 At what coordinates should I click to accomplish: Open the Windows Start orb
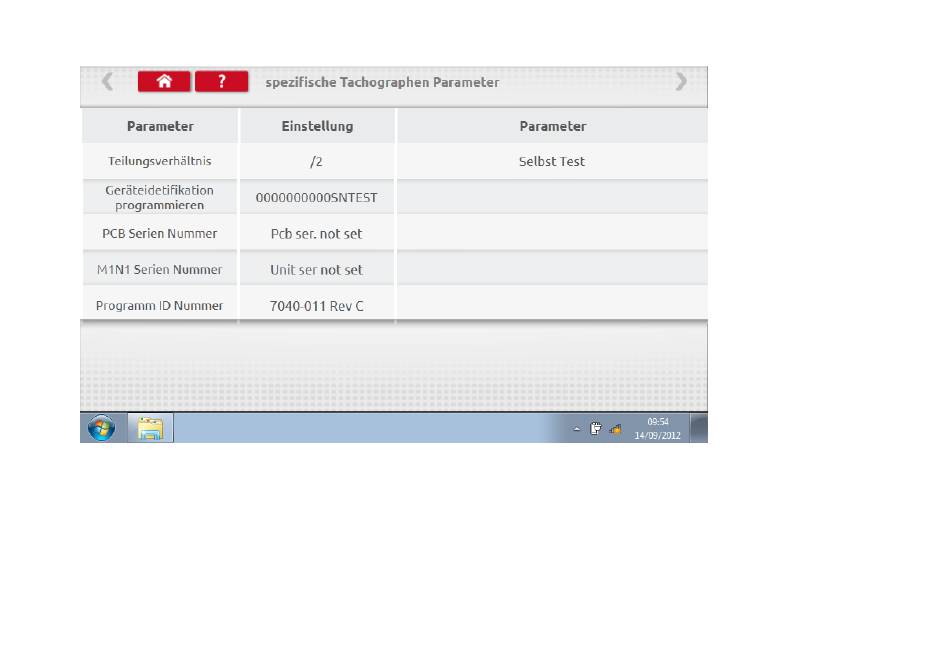point(101,428)
